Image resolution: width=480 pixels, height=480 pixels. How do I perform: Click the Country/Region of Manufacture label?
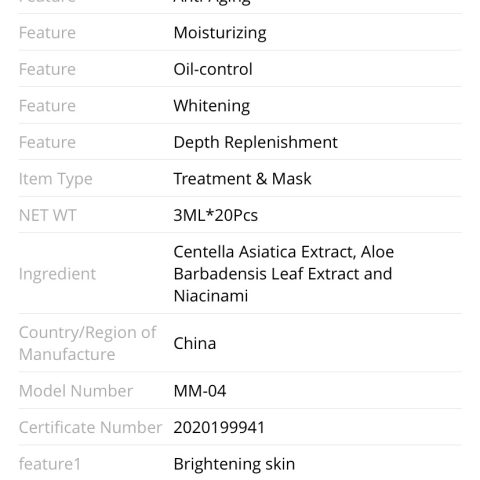(87, 343)
